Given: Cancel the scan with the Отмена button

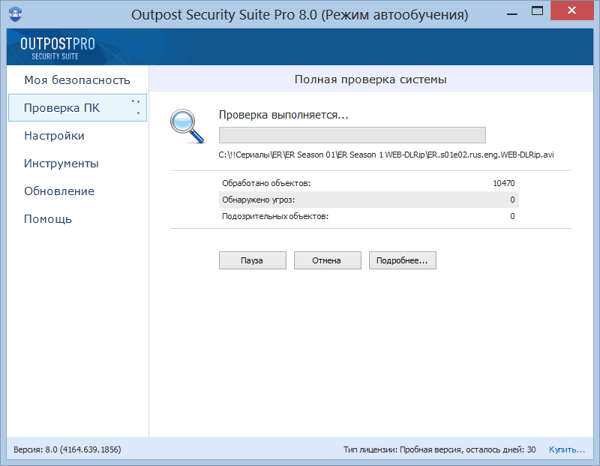Looking at the screenshot, I should click(327, 260).
